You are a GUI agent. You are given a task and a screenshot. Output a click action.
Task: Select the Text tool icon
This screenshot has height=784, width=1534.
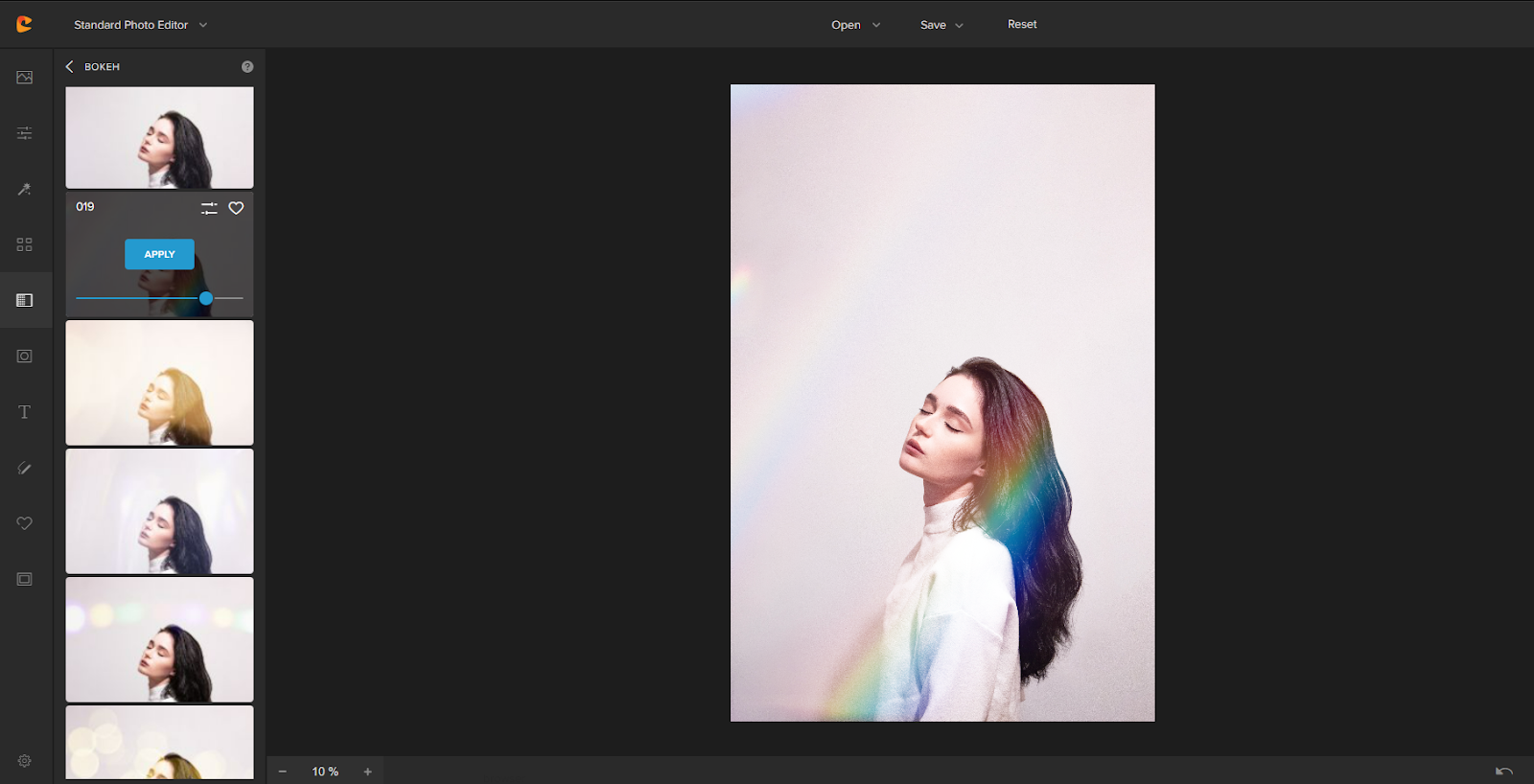click(25, 412)
